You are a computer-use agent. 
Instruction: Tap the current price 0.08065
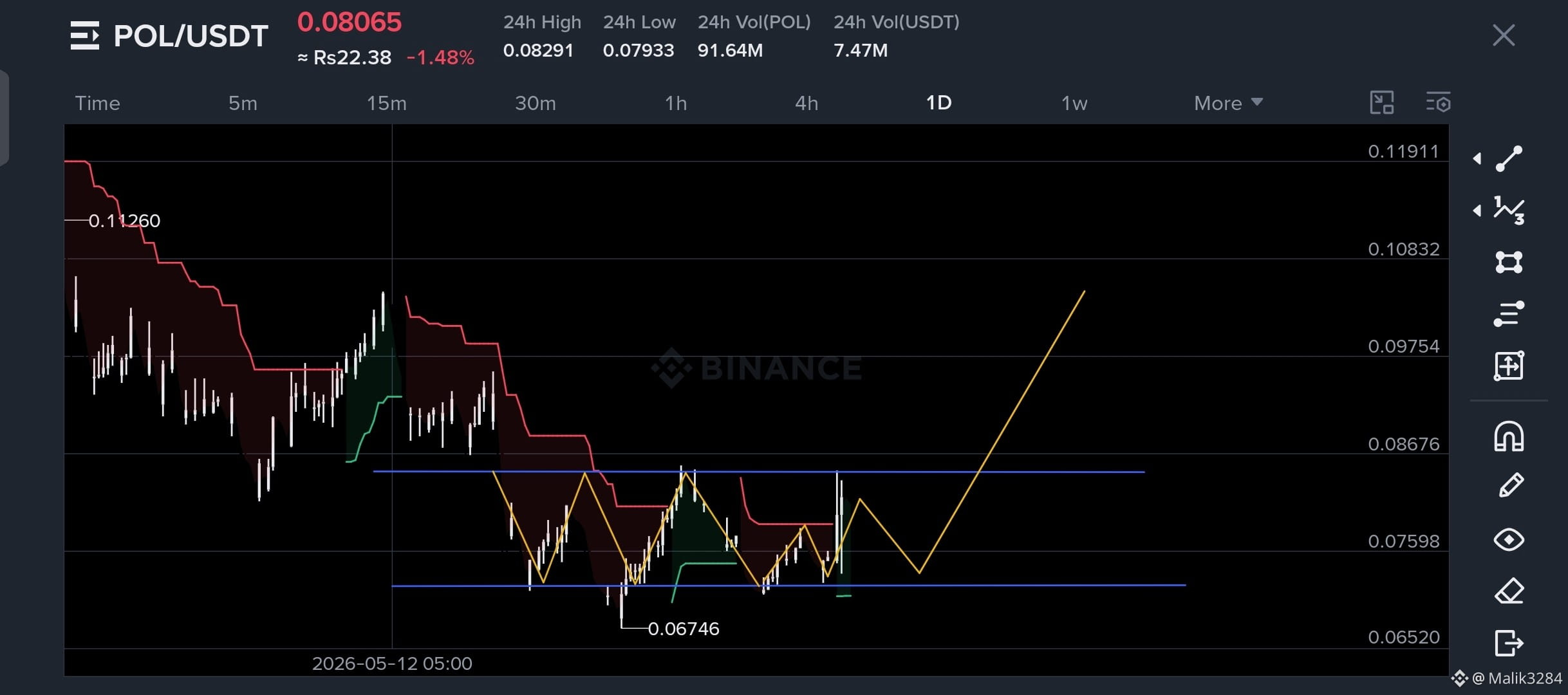point(350,23)
